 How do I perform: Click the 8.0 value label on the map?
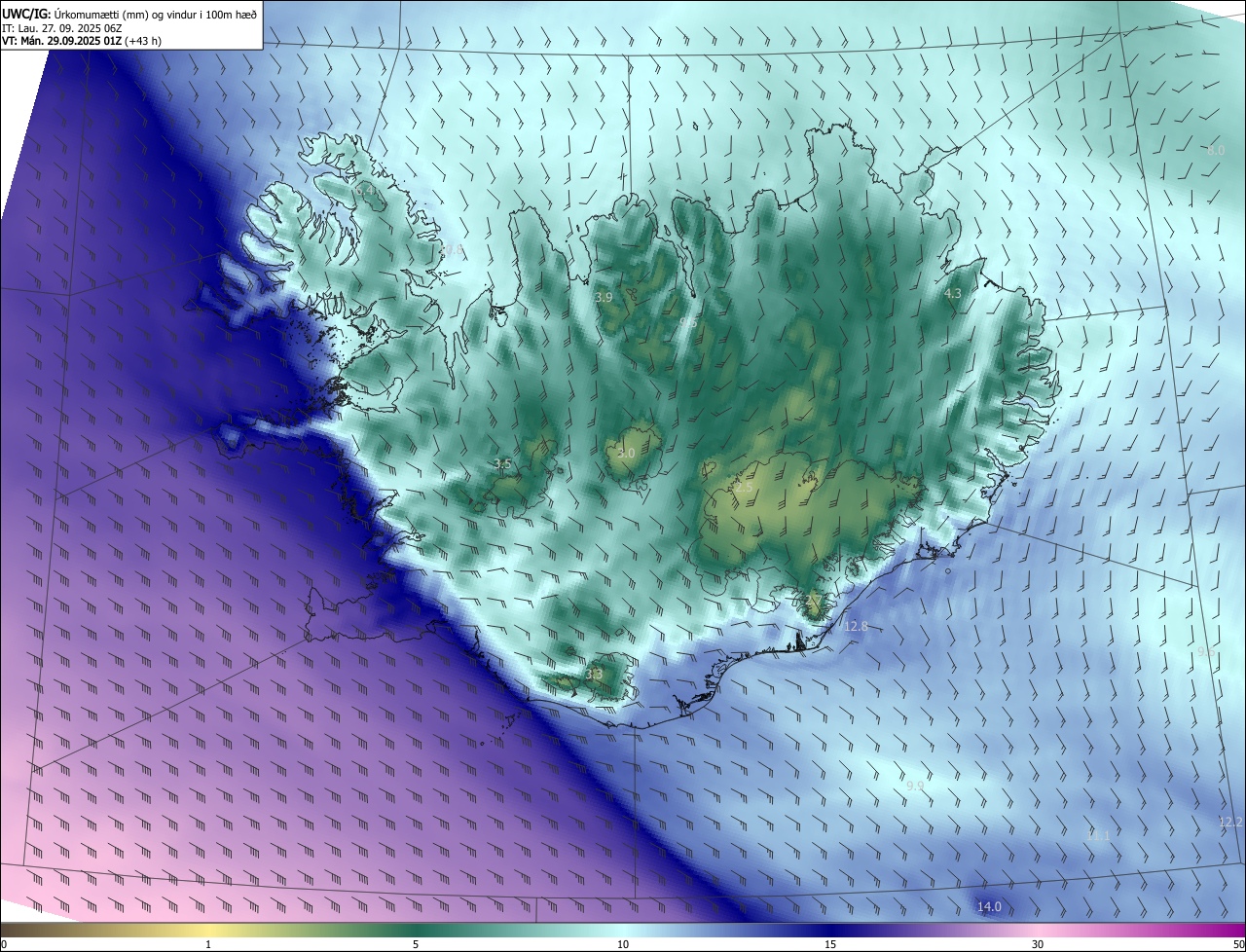[x=1216, y=151]
